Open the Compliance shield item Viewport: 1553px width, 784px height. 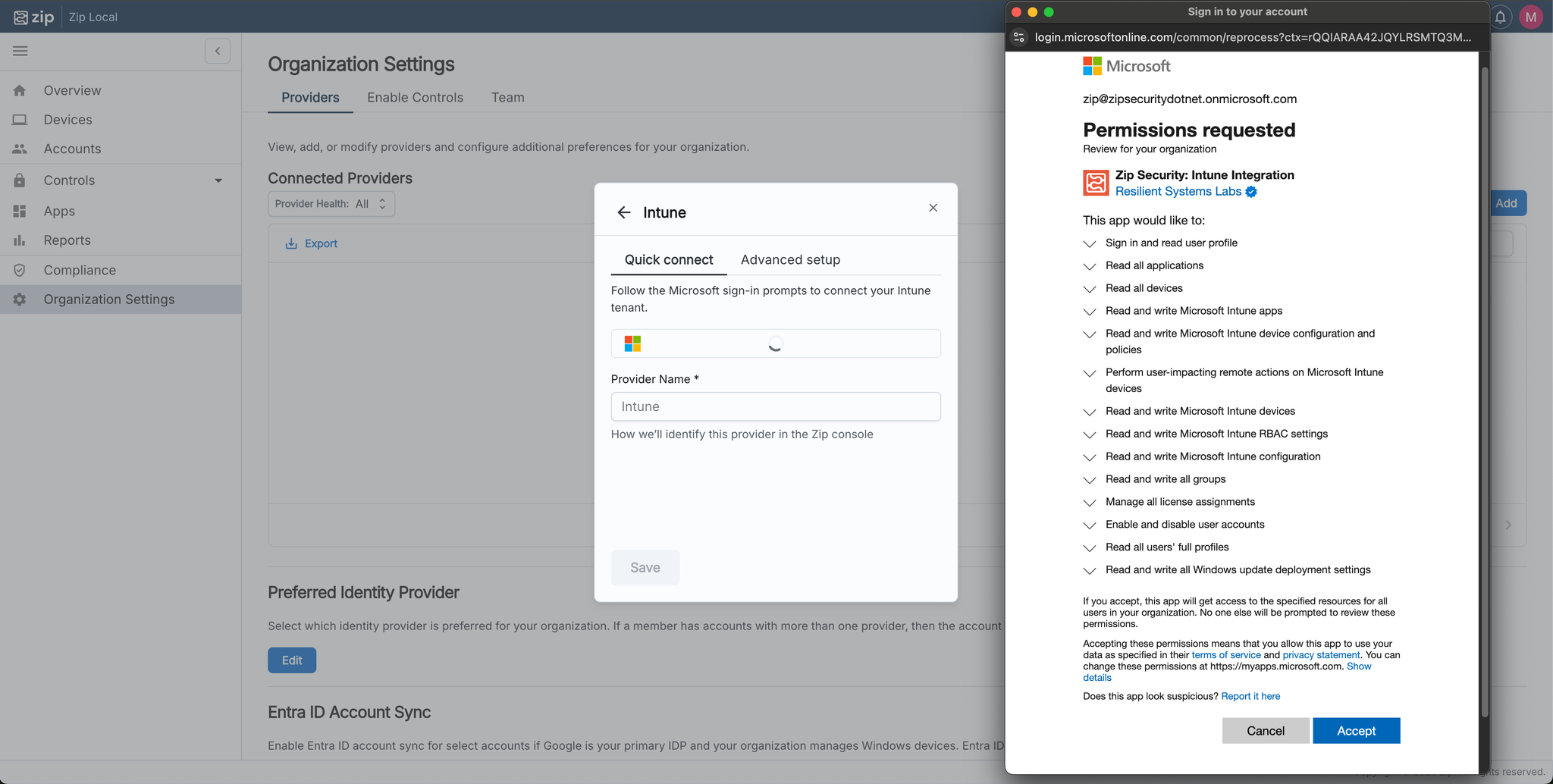(79, 270)
